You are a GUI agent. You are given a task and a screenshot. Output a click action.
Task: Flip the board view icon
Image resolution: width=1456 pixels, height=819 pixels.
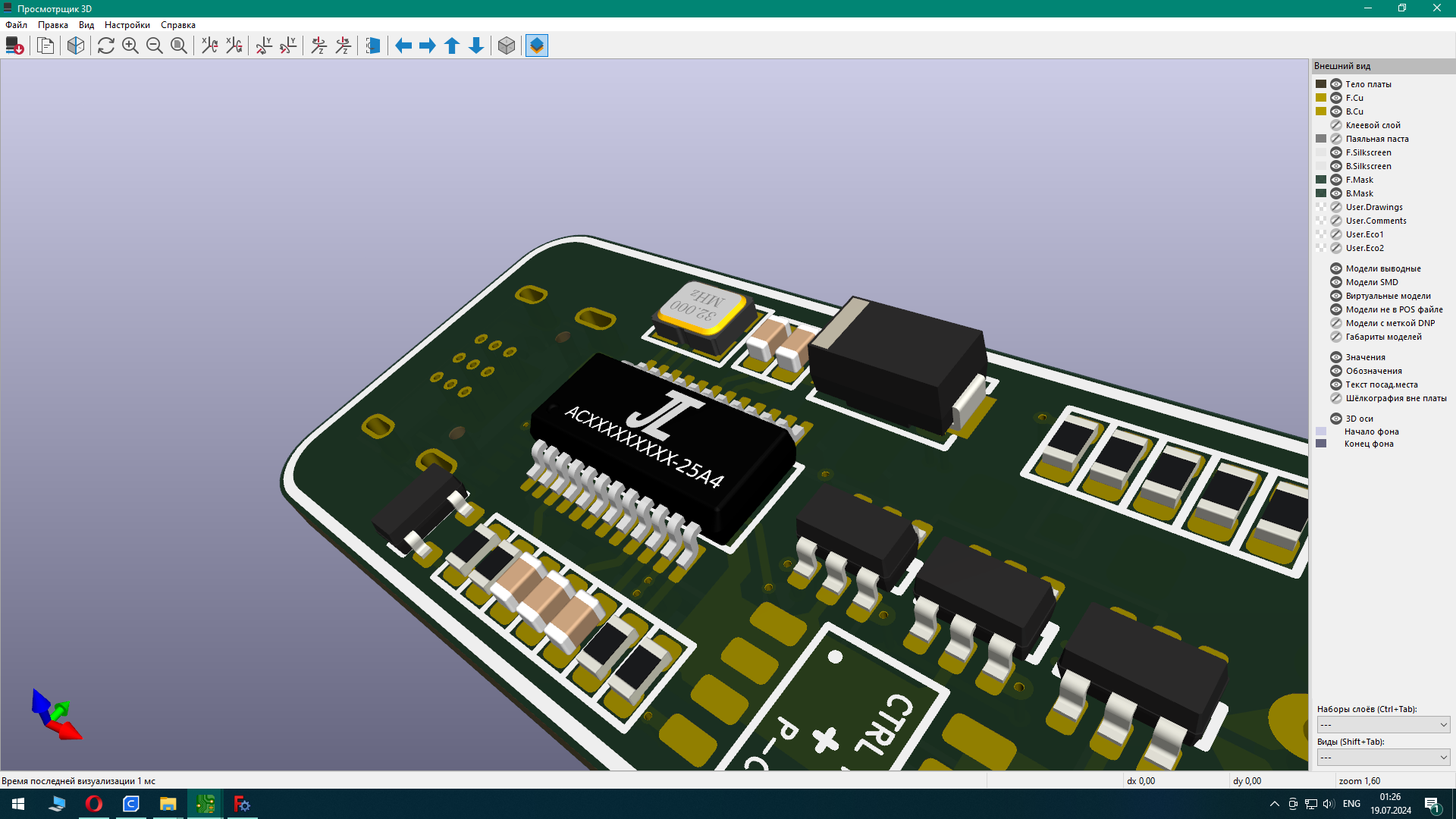[373, 45]
